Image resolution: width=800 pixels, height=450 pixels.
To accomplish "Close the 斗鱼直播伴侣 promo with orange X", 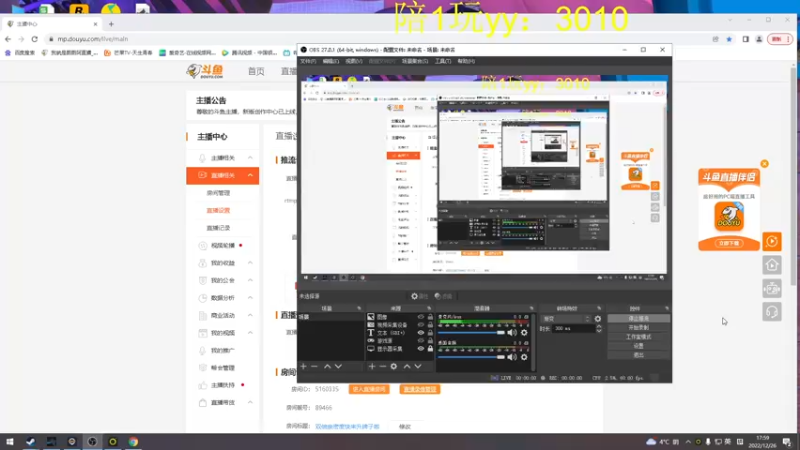I will click(764, 164).
